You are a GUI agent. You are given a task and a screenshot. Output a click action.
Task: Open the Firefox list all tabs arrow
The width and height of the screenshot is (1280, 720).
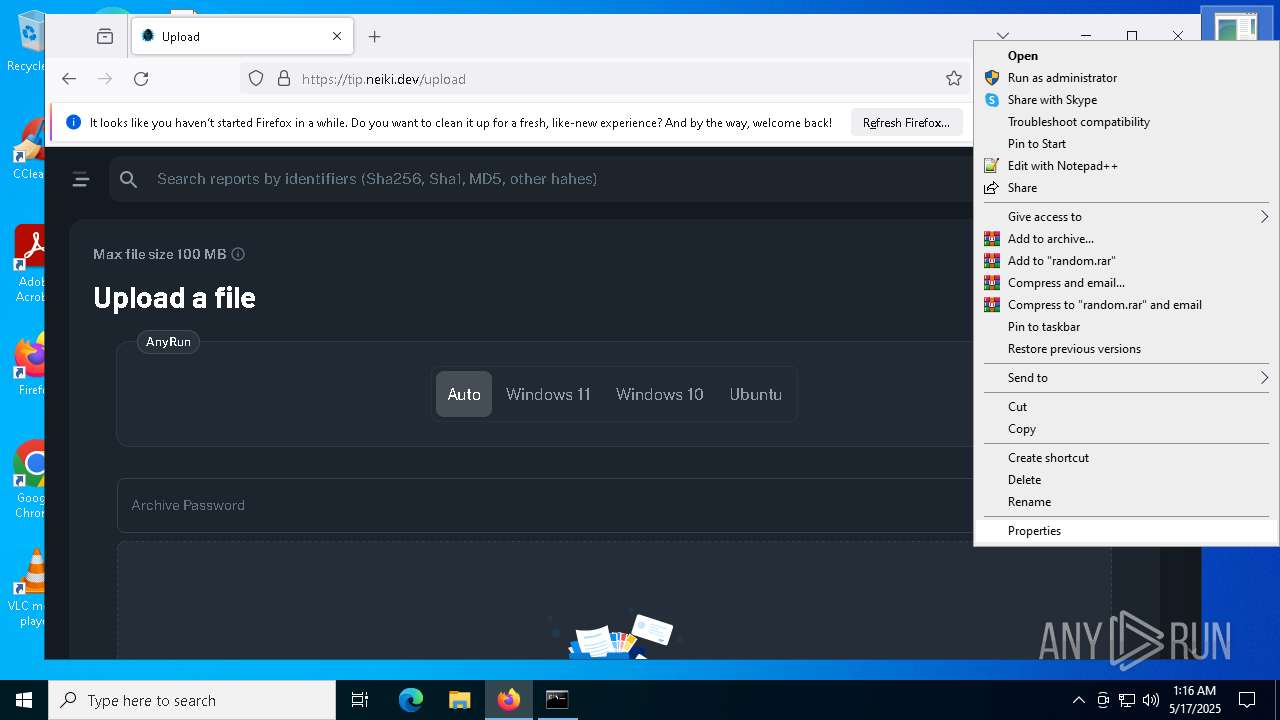pos(1003,36)
